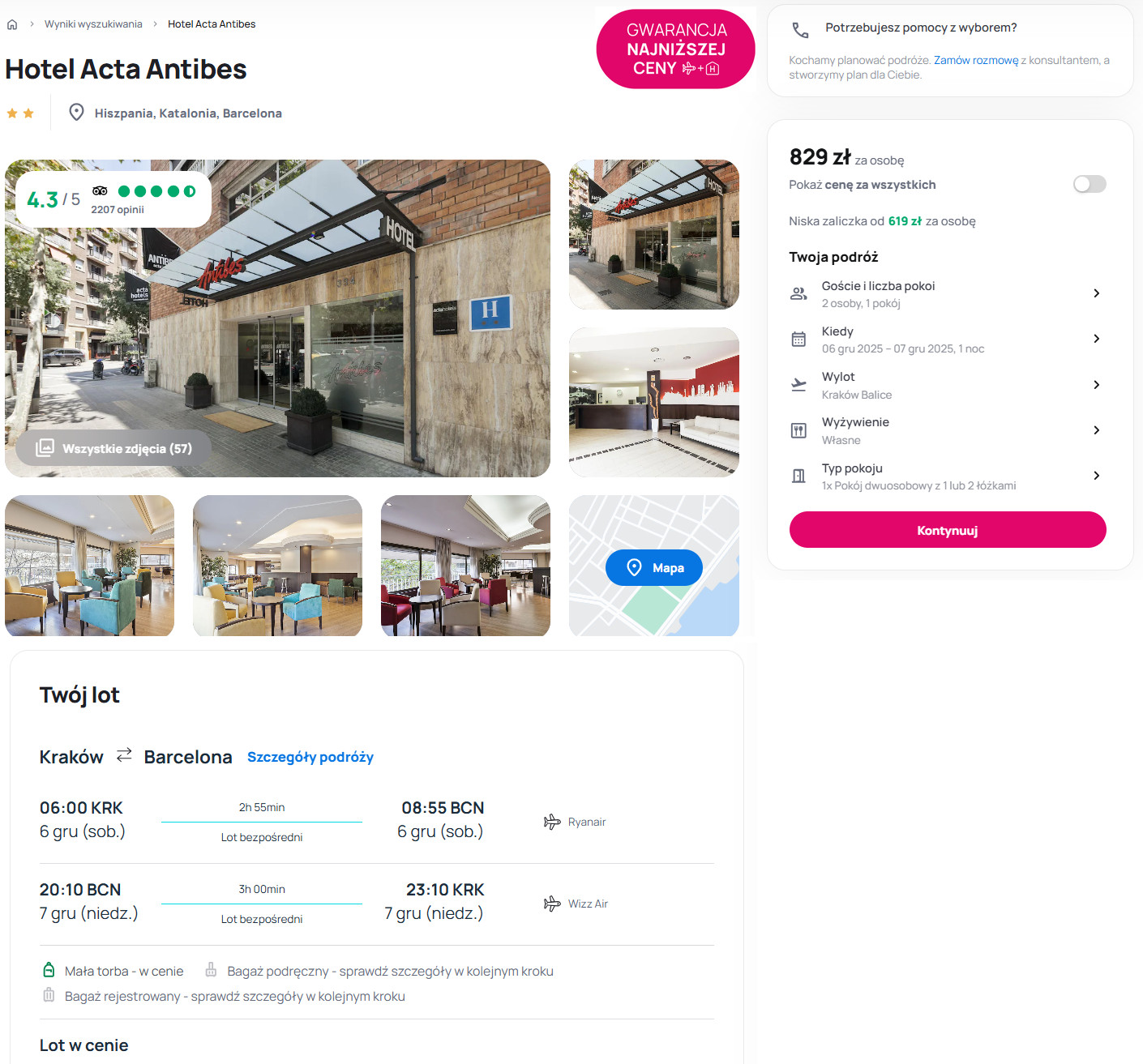Expand the Kiedy date row chevron
The width and height of the screenshot is (1143, 1064).
point(1096,339)
